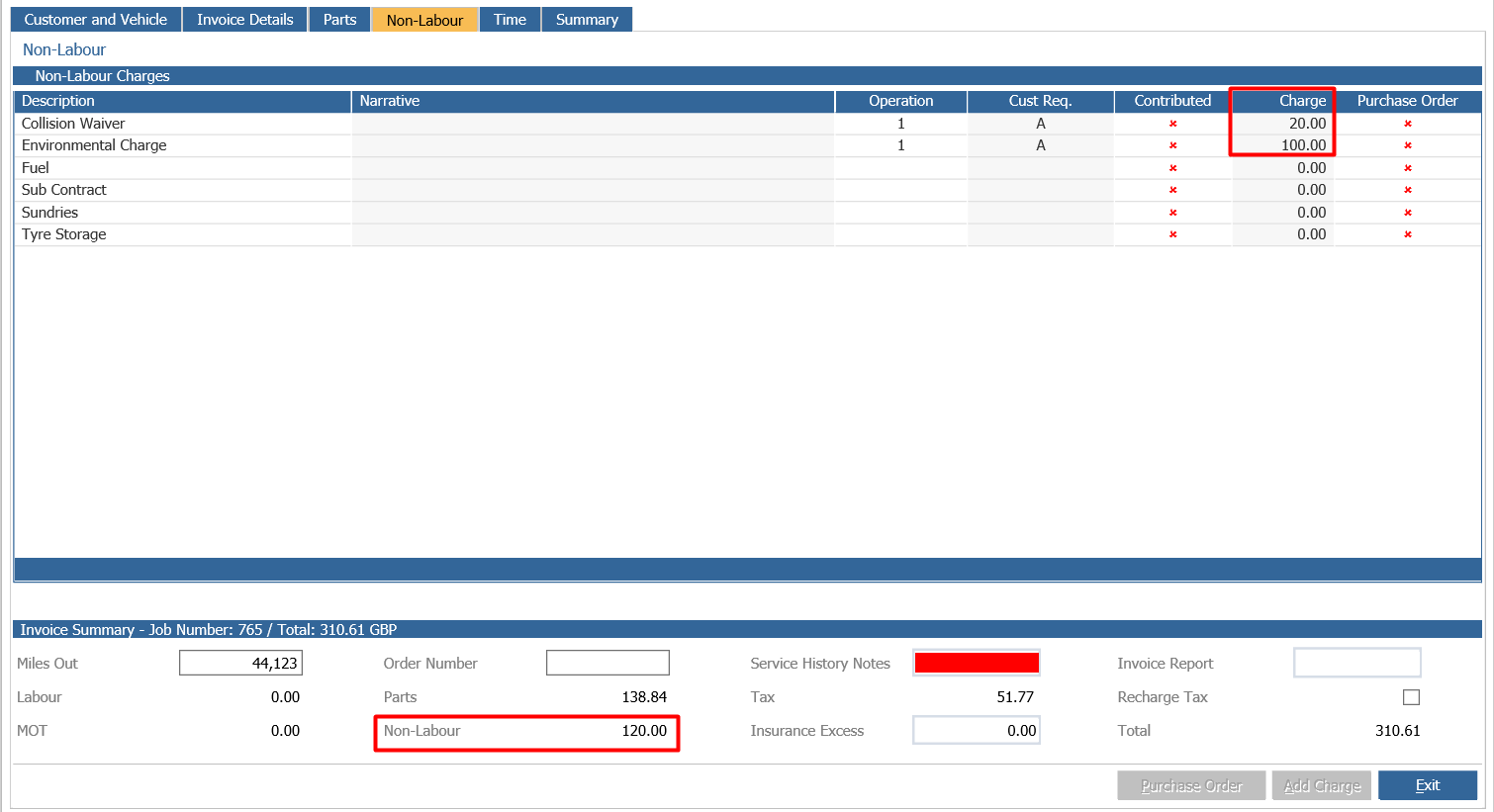Image resolution: width=1494 pixels, height=812 pixels.
Task: Click Operation cell for Environmental Charge
Action: (x=900, y=145)
